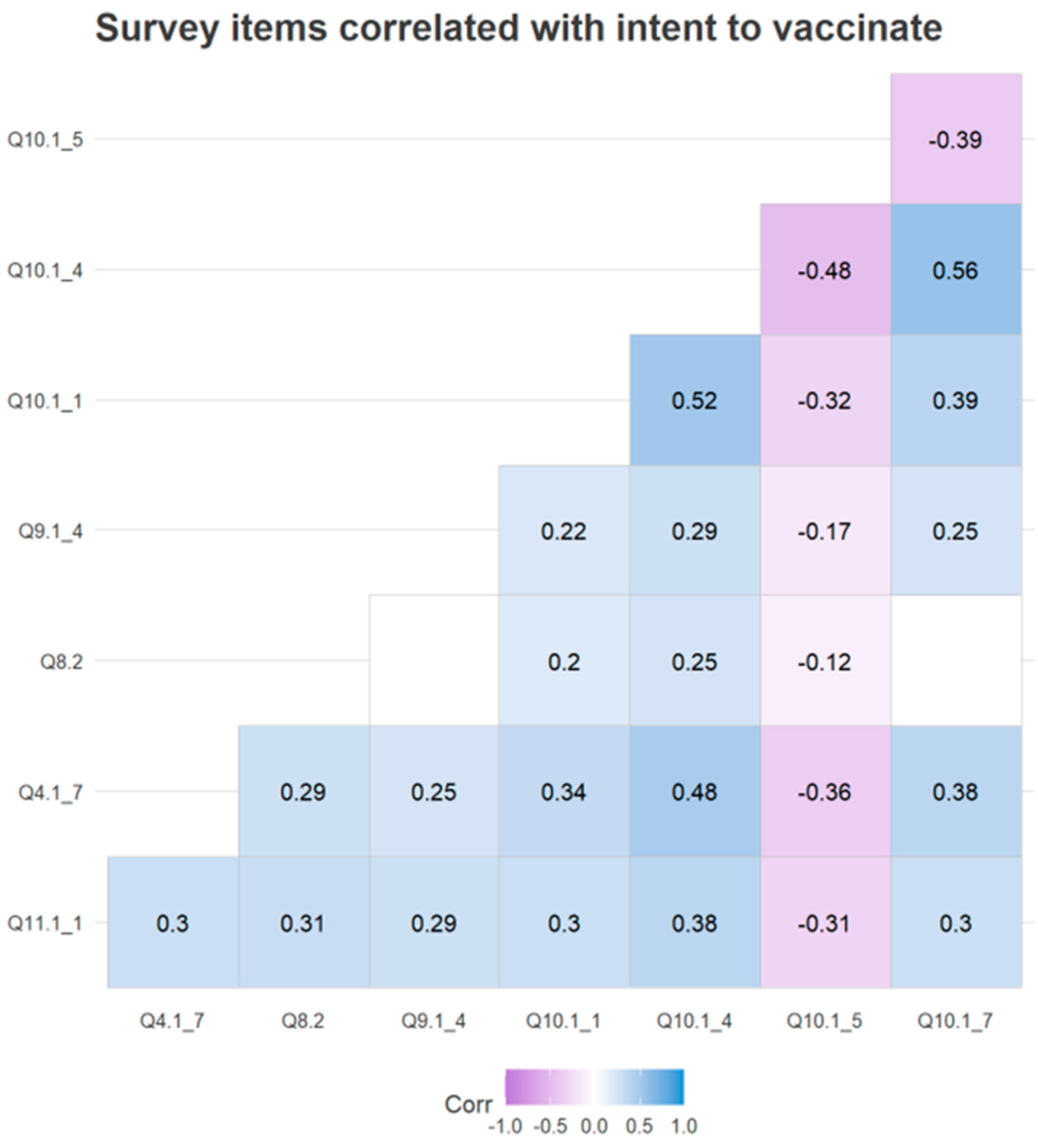This screenshot has width=1038, height=1148.
Task: Click the -0.17 correlation cell
Action: [x=824, y=531]
